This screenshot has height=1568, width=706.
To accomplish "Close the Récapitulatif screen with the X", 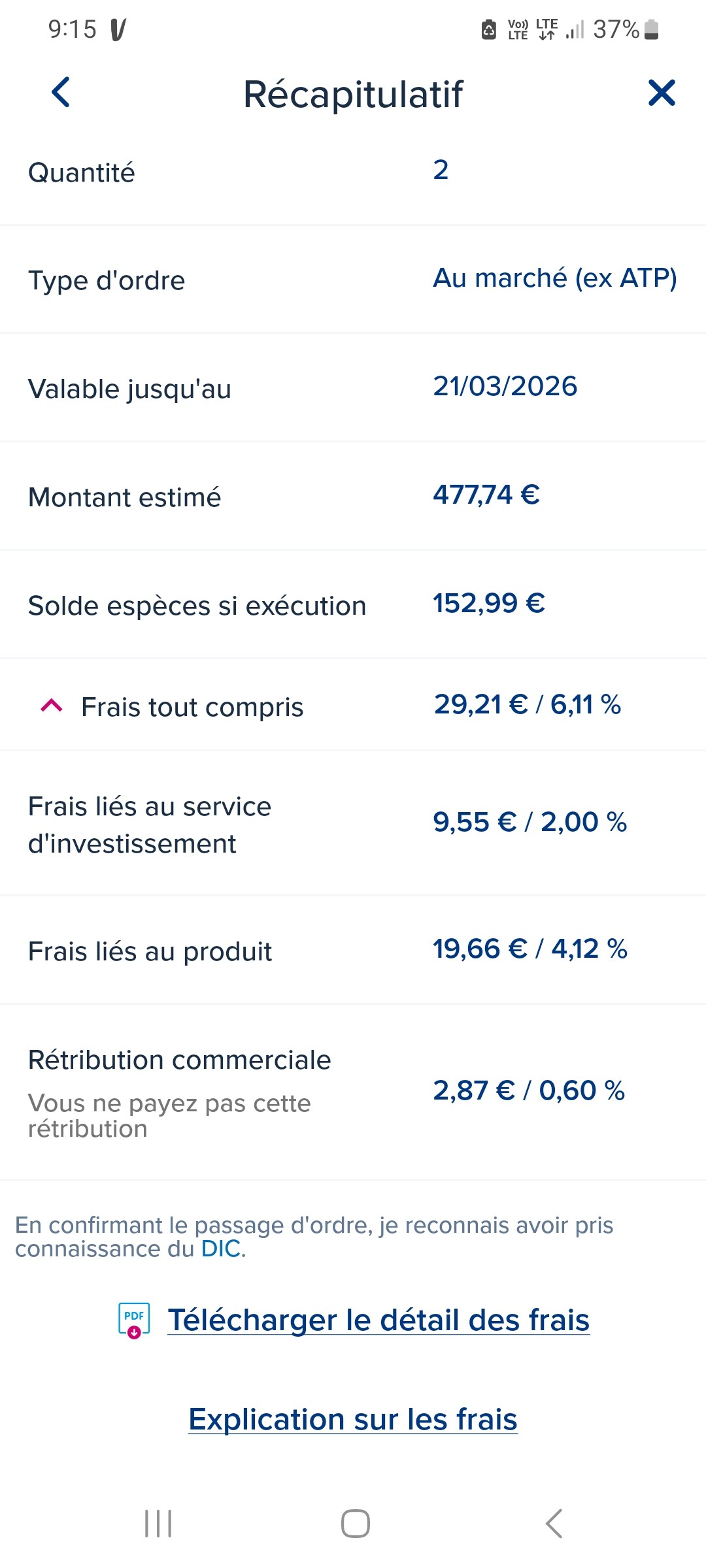I will (x=662, y=93).
